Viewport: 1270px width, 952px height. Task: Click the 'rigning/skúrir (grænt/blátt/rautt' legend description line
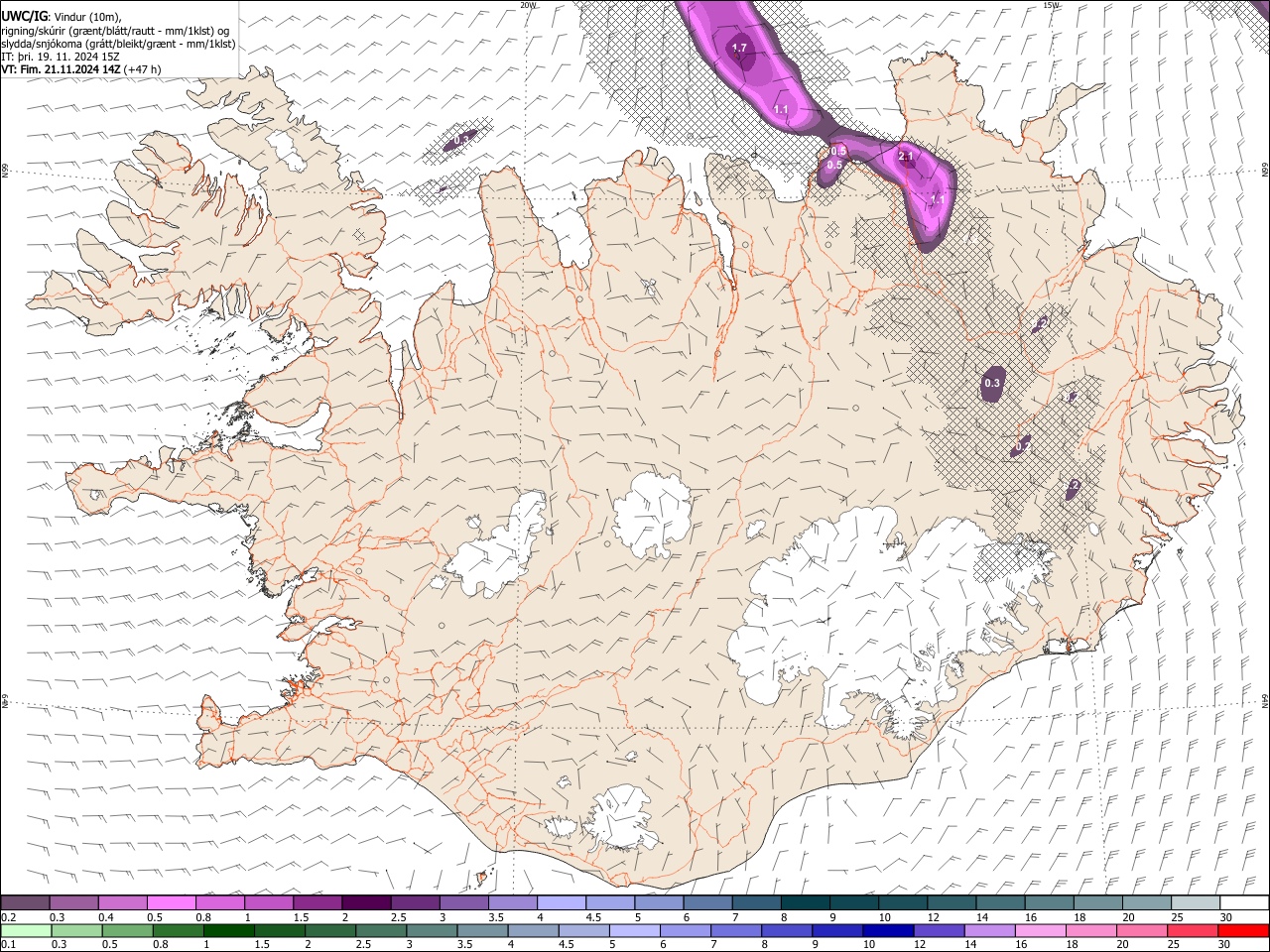point(115,30)
